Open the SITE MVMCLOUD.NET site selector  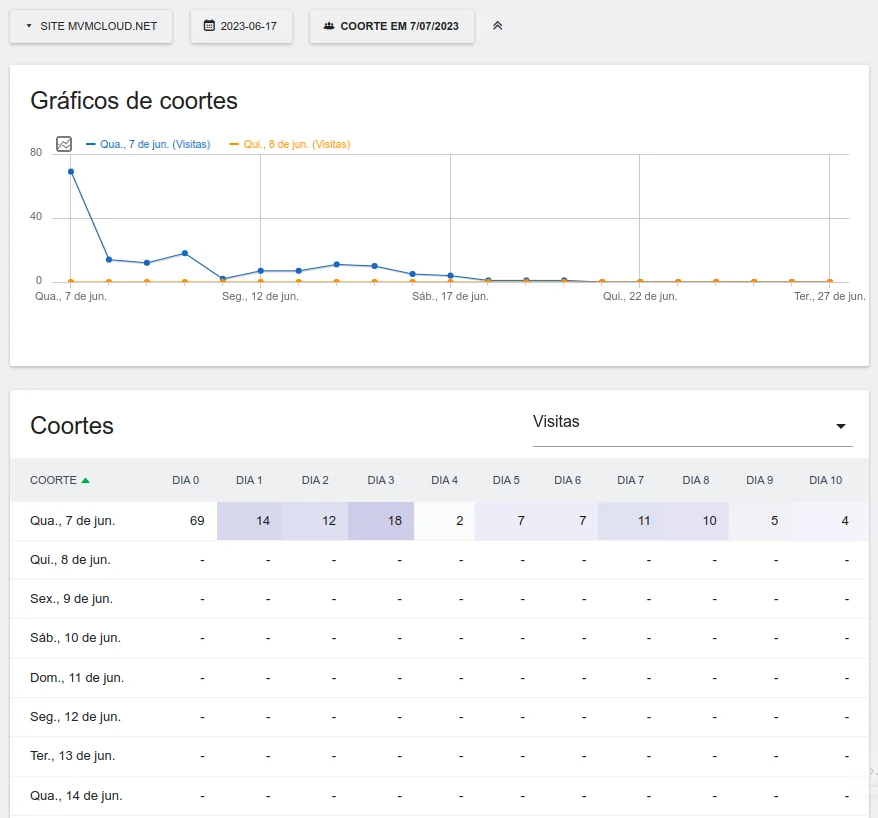pyautogui.click(x=91, y=26)
